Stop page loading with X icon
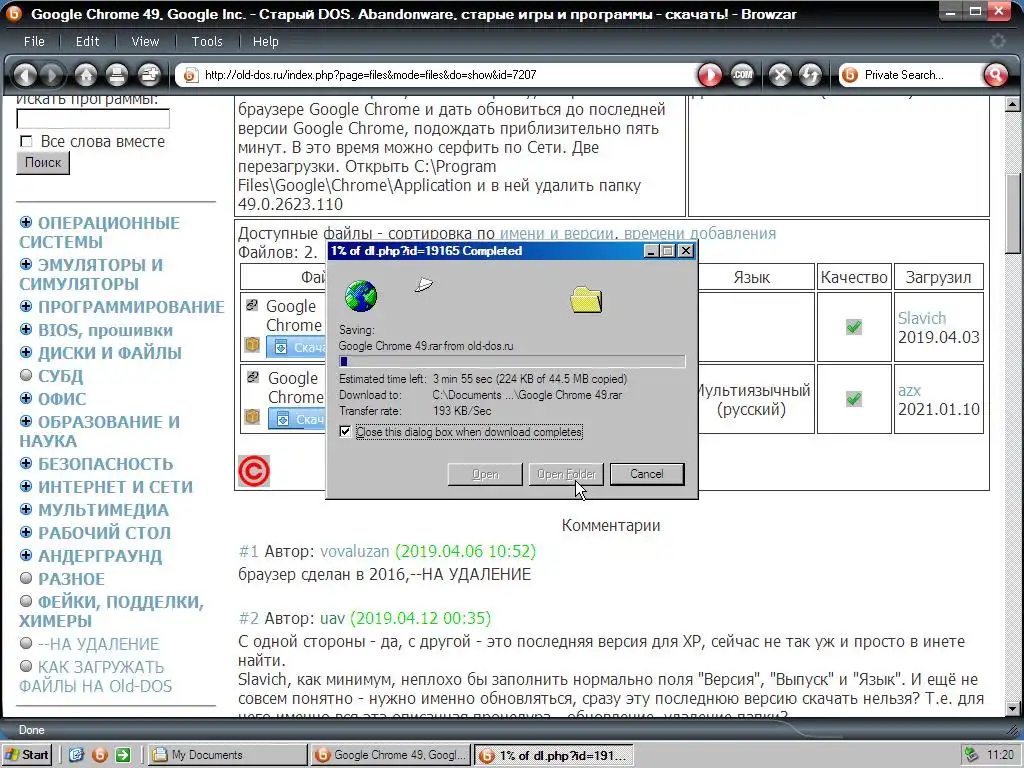 [780, 75]
